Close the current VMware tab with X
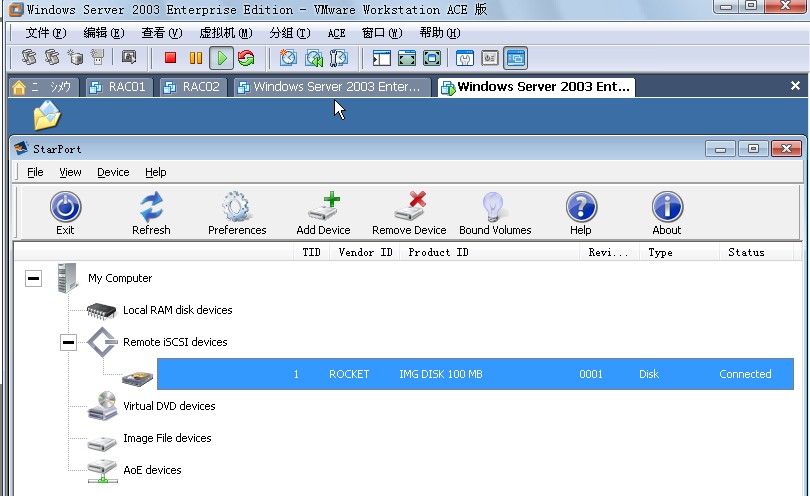This screenshot has width=810, height=496. (x=796, y=86)
